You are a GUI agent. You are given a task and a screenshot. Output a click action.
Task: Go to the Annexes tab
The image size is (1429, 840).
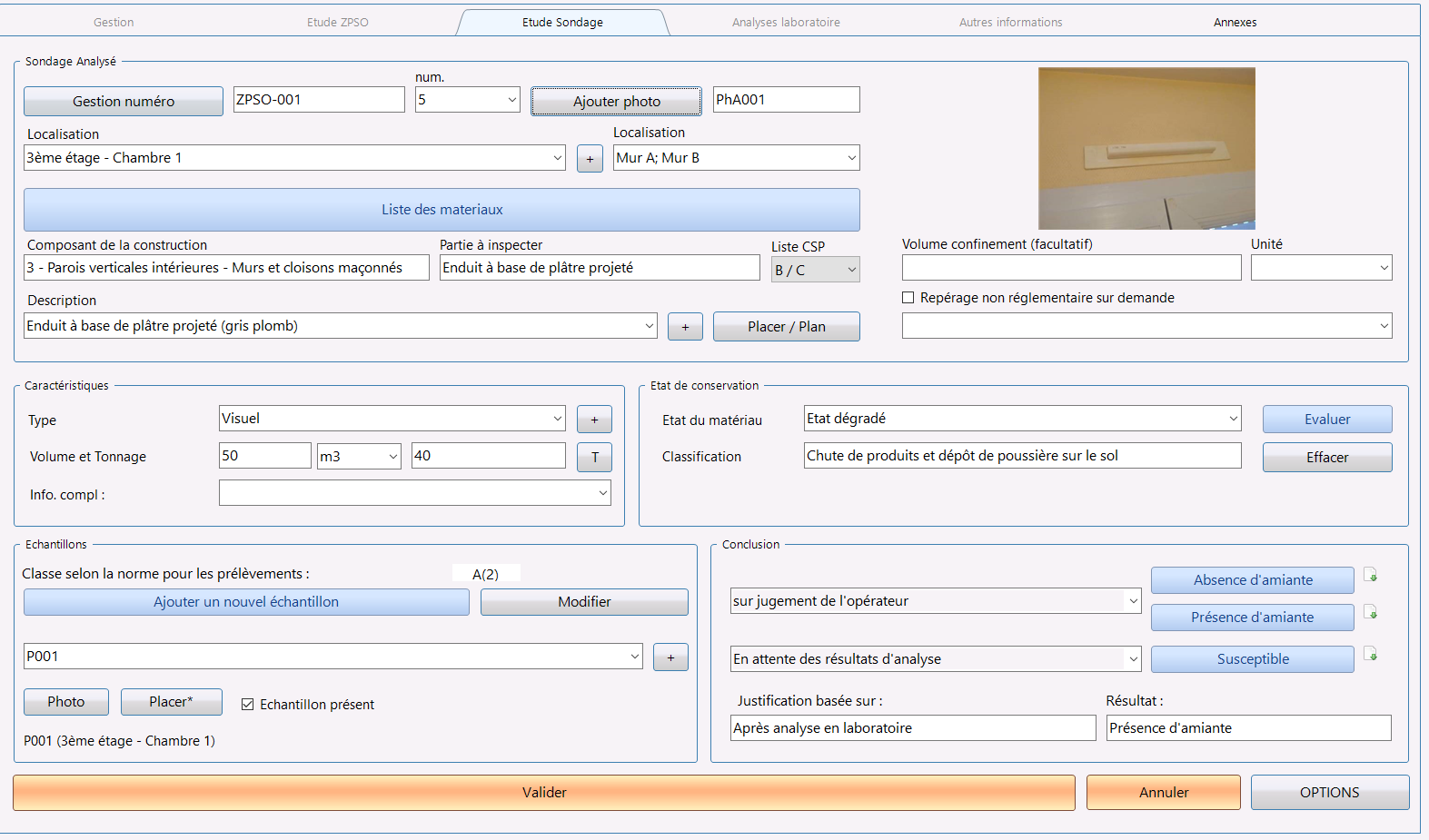[1235, 23]
